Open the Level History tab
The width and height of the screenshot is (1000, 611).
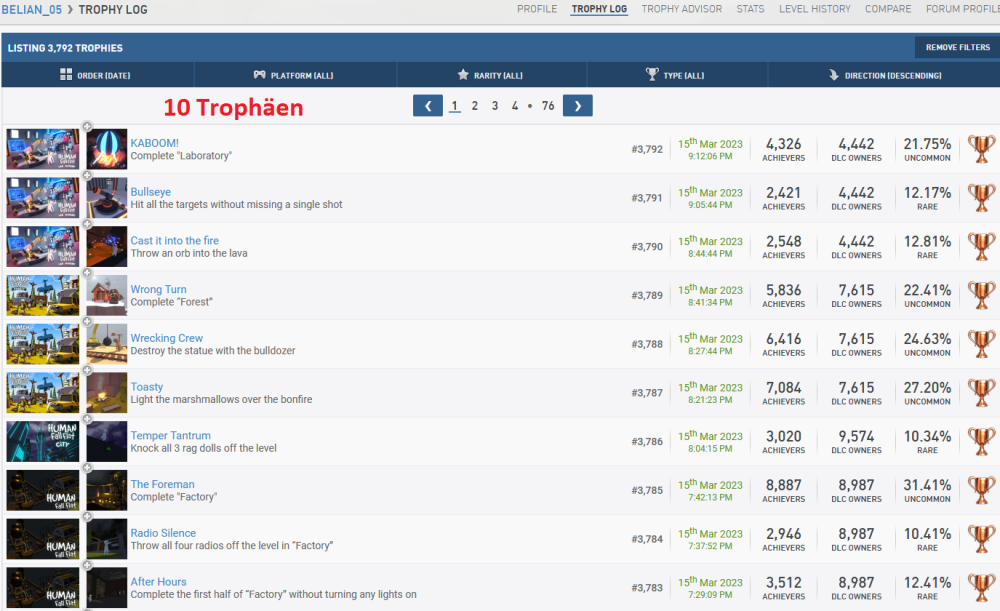click(814, 9)
